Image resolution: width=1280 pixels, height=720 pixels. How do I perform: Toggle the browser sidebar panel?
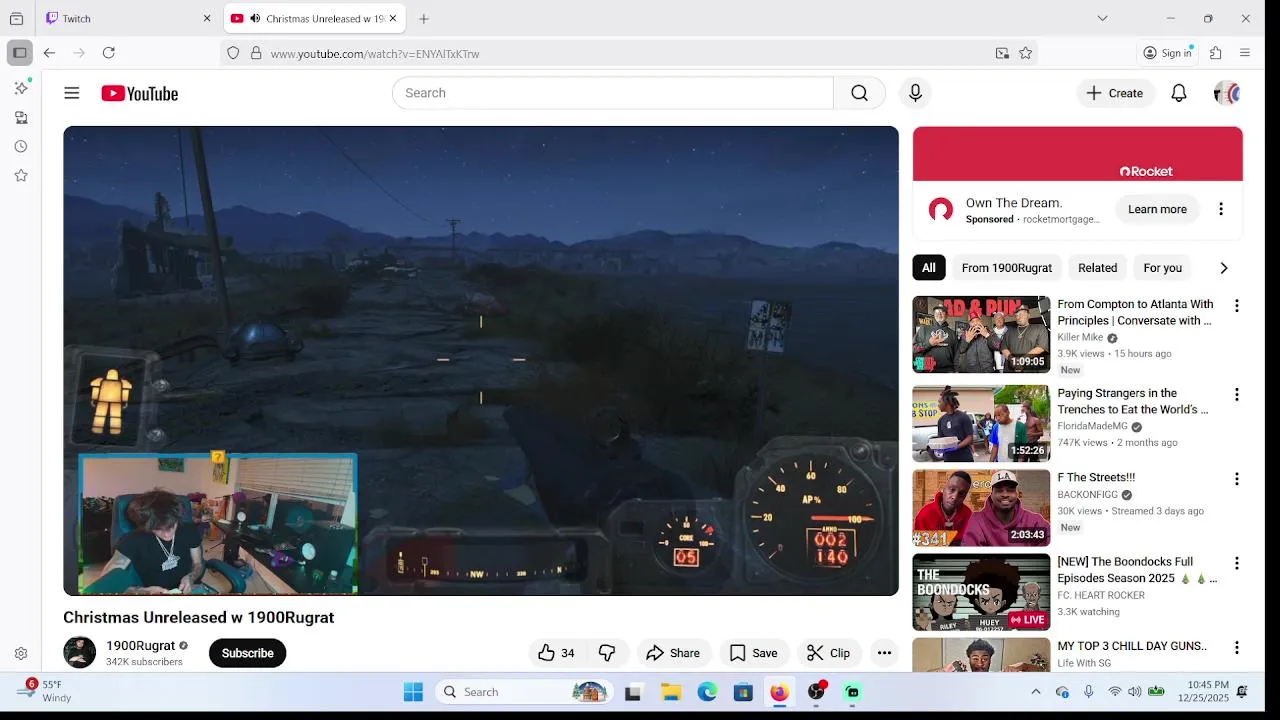pos(19,53)
